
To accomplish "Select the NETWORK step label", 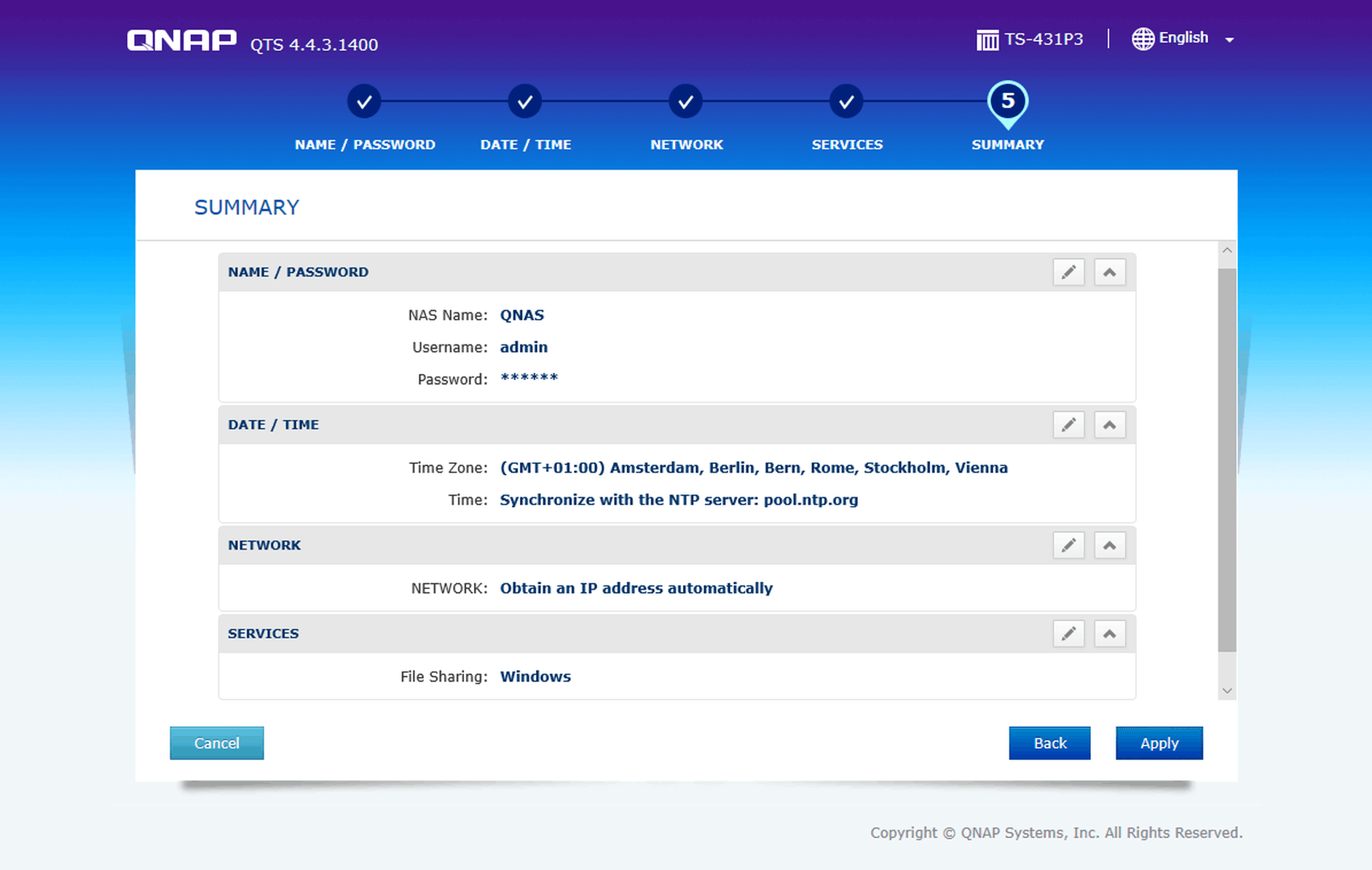I will 687,144.
